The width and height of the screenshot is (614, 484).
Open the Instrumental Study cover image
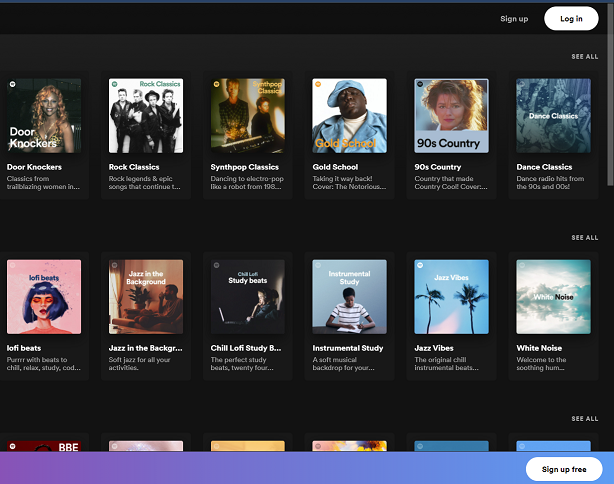point(350,296)
